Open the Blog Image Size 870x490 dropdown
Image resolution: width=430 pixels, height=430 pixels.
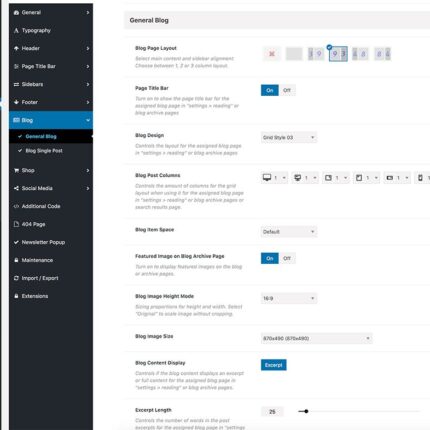pyautogui.click(x=316, y=338)
